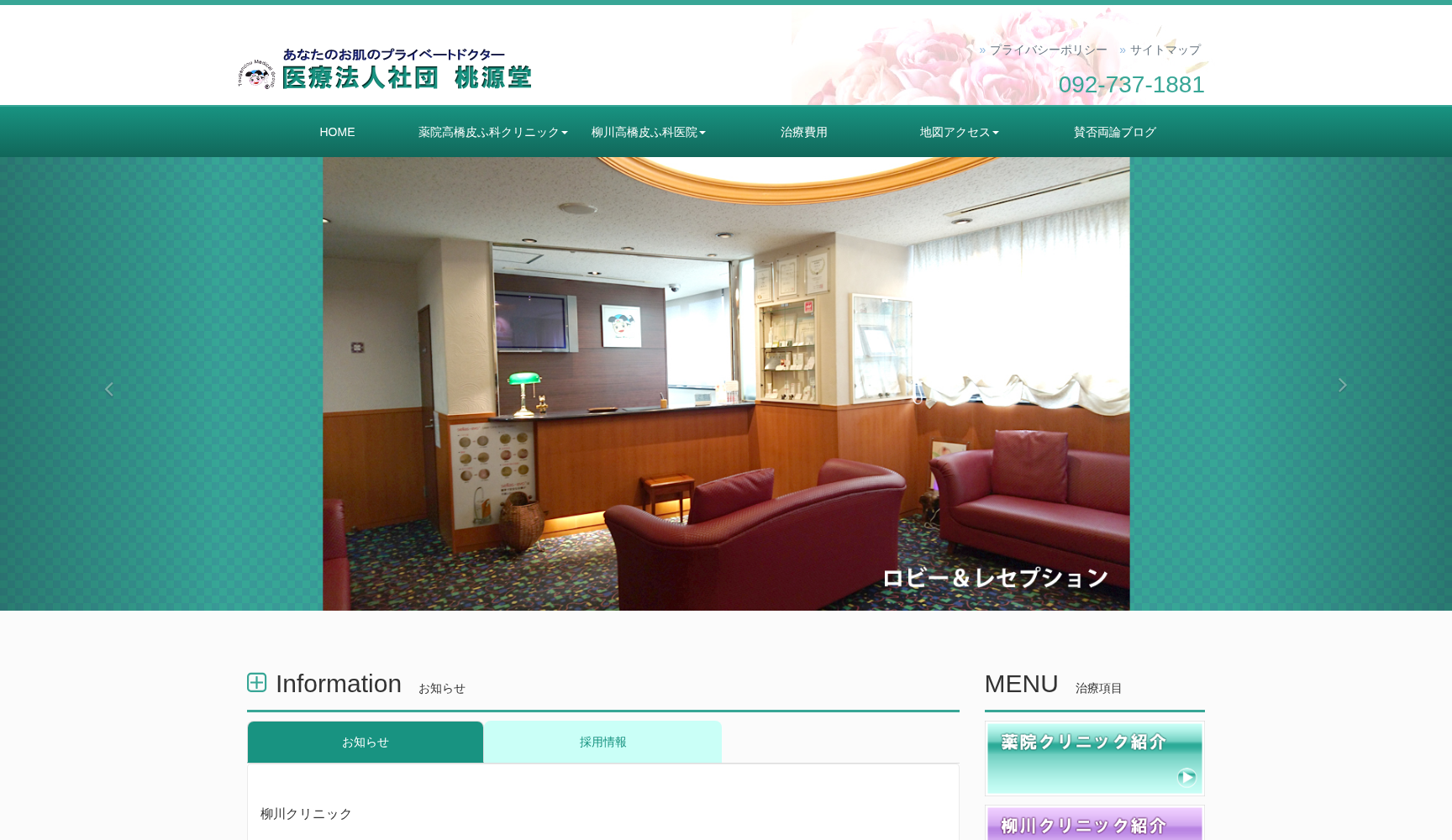Click the » arrow icon before プライバシーポリシー
This screenshot has height=840, width=1452.
(981, 50)
